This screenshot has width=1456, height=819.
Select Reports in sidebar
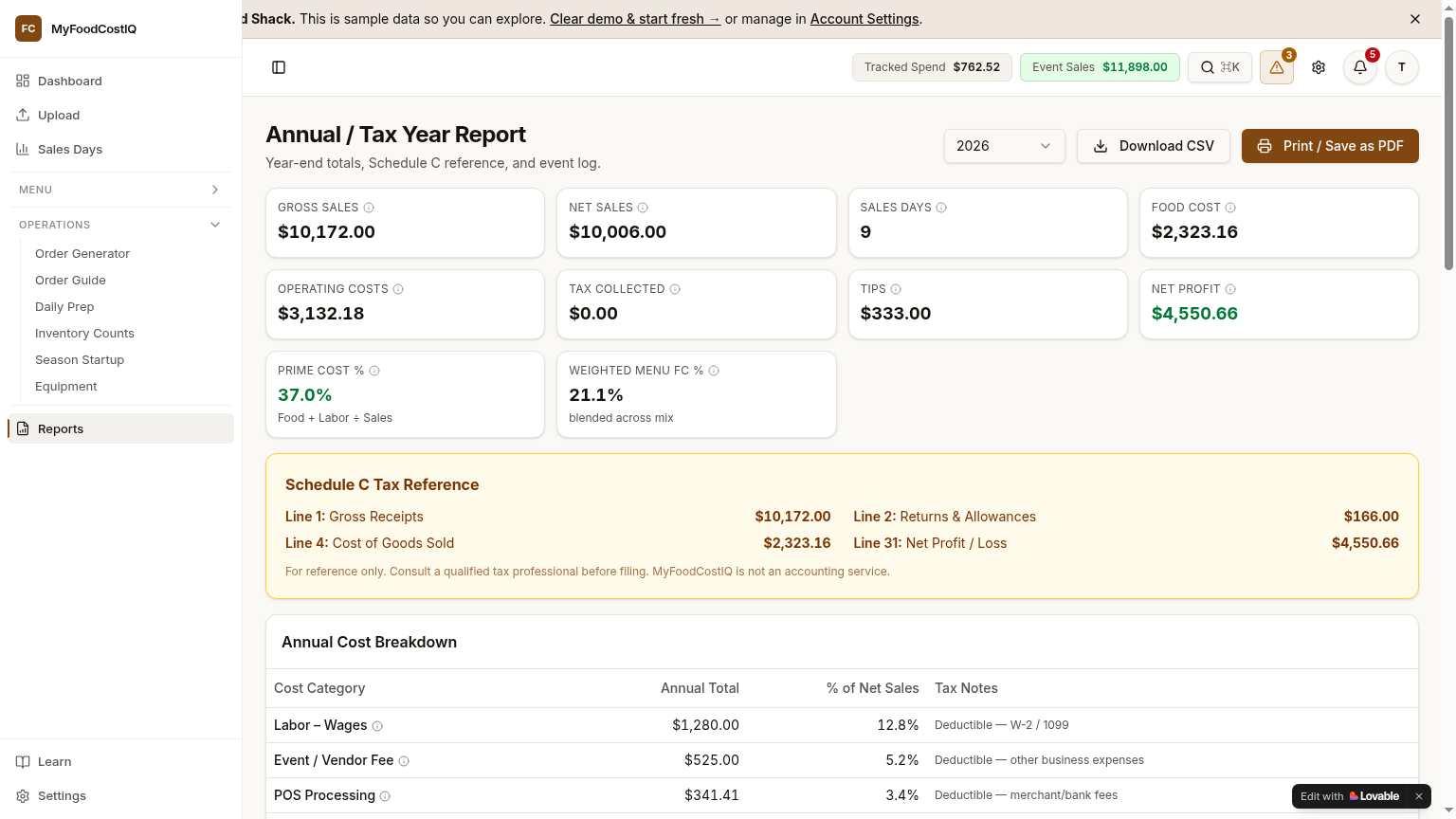click(x=120, y=428)
